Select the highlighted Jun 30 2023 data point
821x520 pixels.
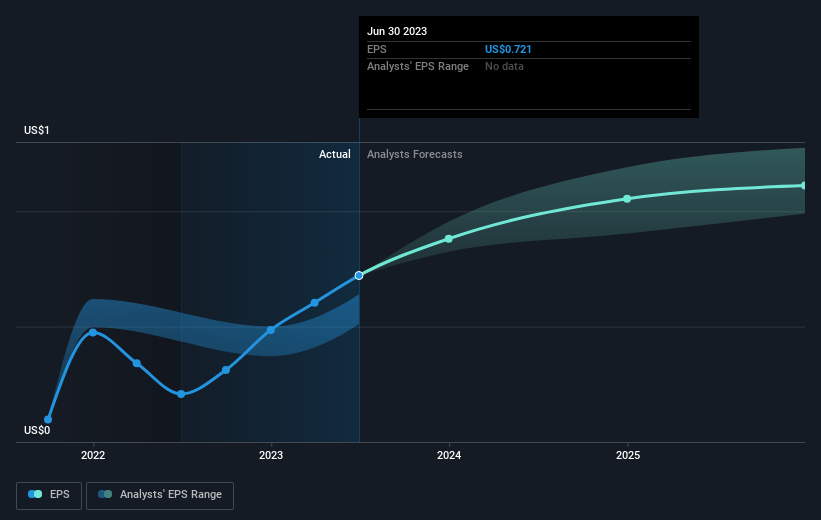(359, 275)
